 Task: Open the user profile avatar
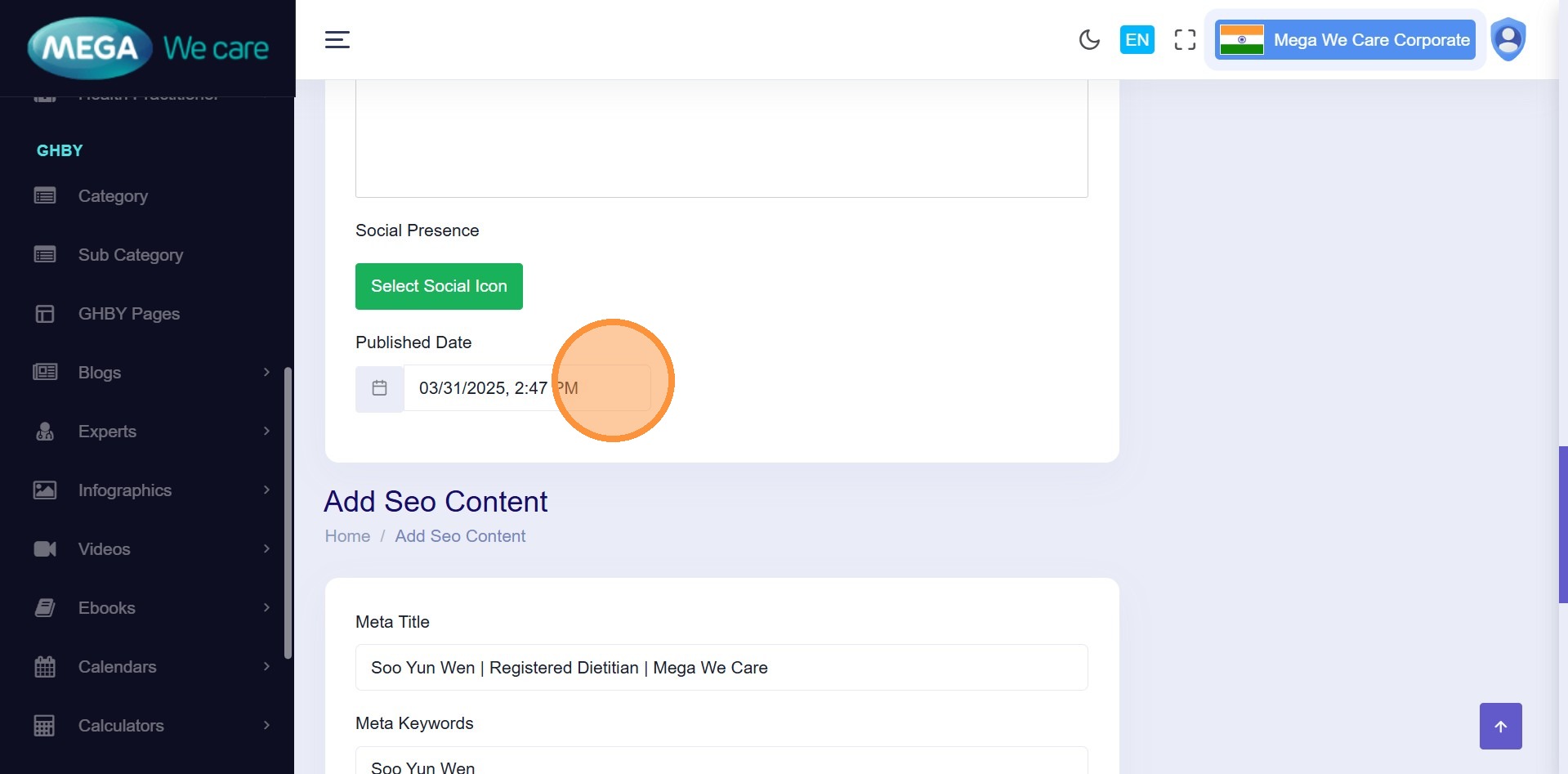click(x=1508, y=39)
